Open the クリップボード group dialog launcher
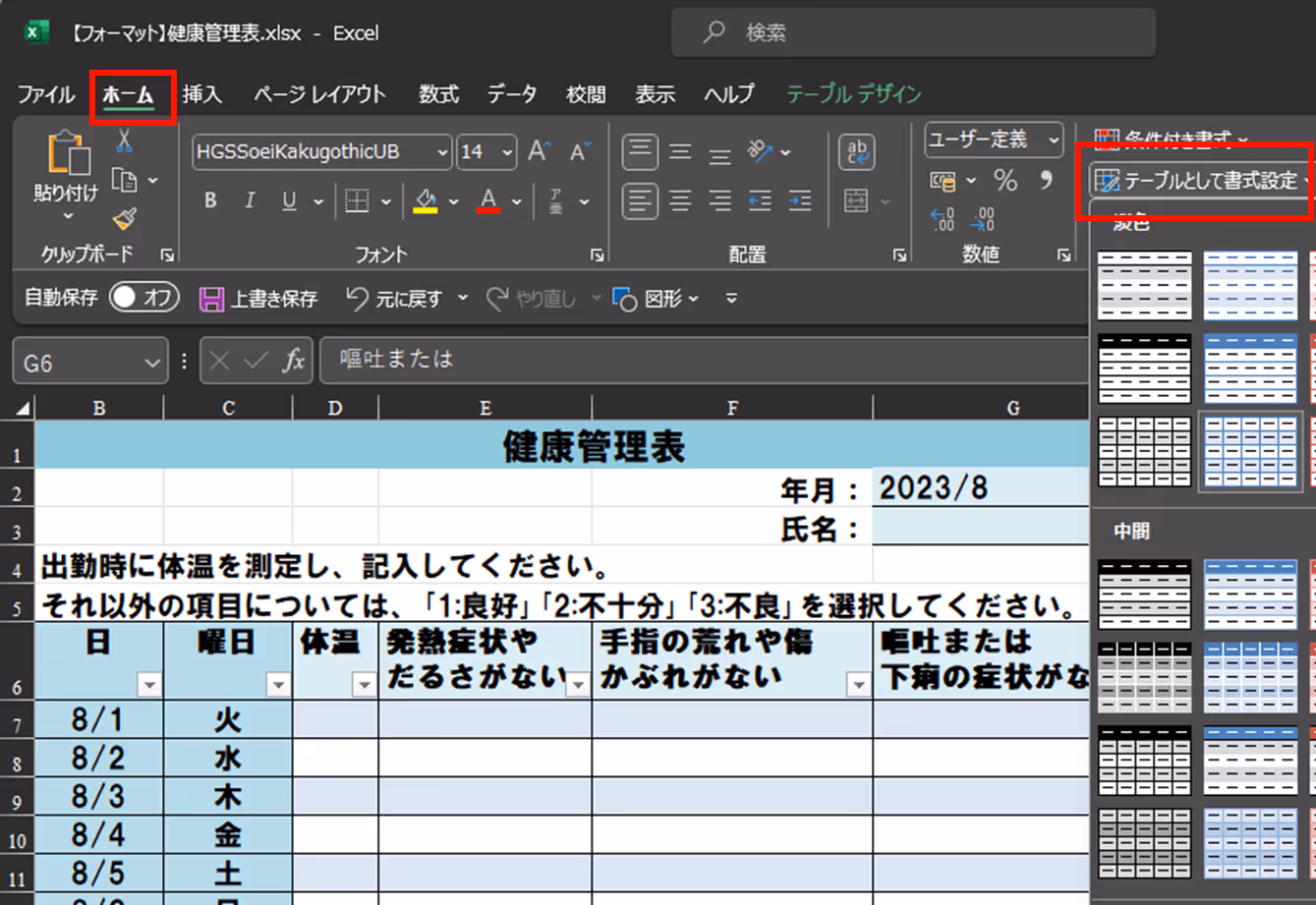 [167, 255]
